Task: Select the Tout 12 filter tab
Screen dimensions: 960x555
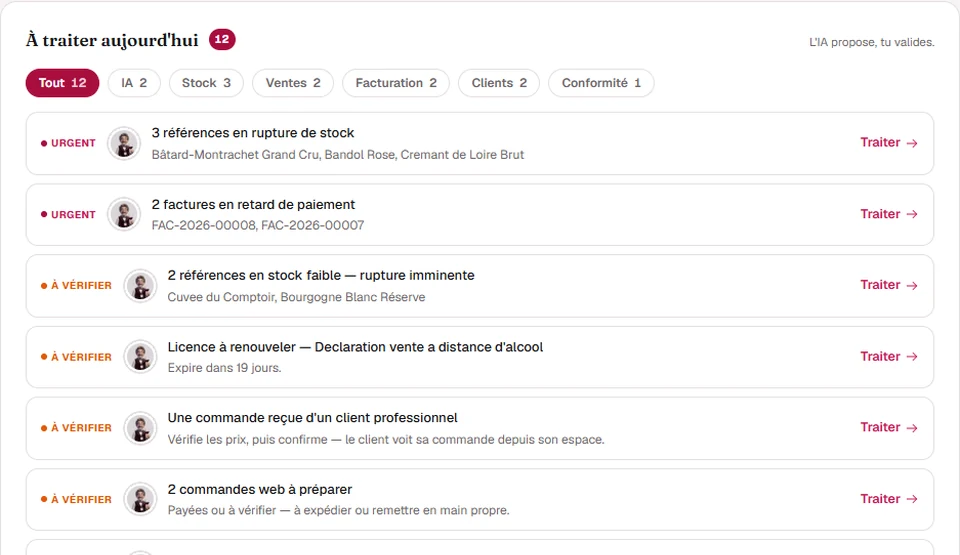Action: coord(62,83)
